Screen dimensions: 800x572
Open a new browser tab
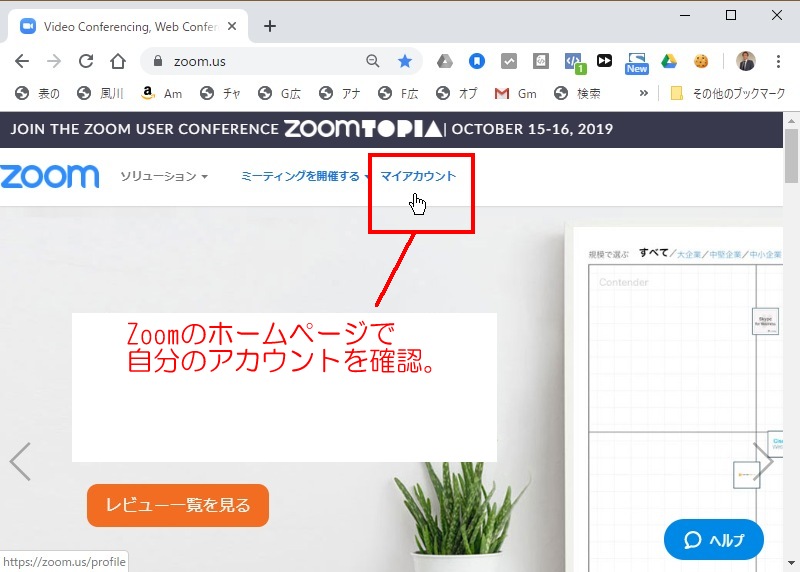point(270,26)
